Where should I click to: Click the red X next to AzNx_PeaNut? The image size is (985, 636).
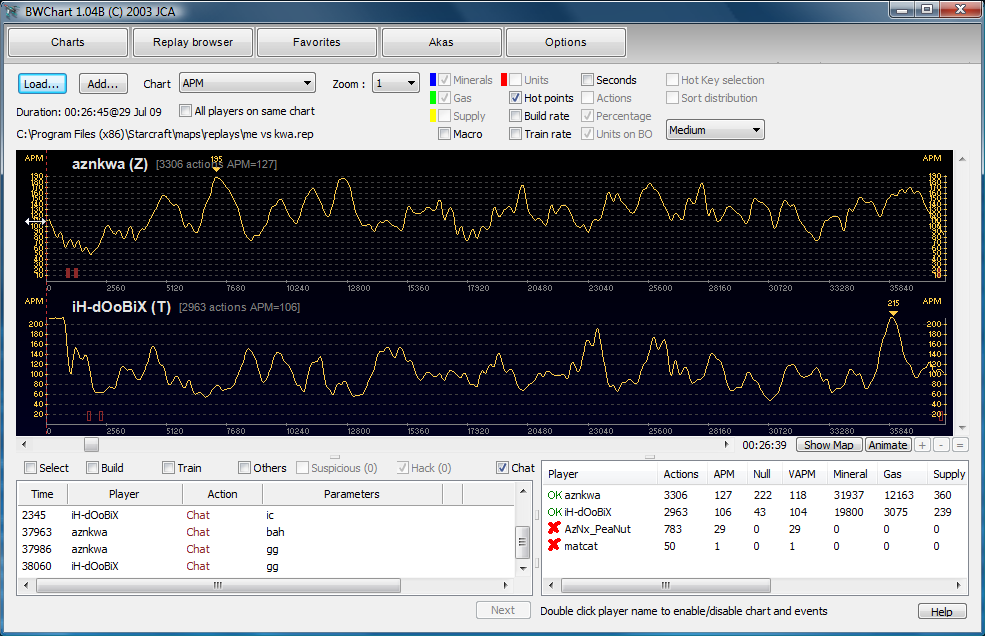[x=554, y=528]
